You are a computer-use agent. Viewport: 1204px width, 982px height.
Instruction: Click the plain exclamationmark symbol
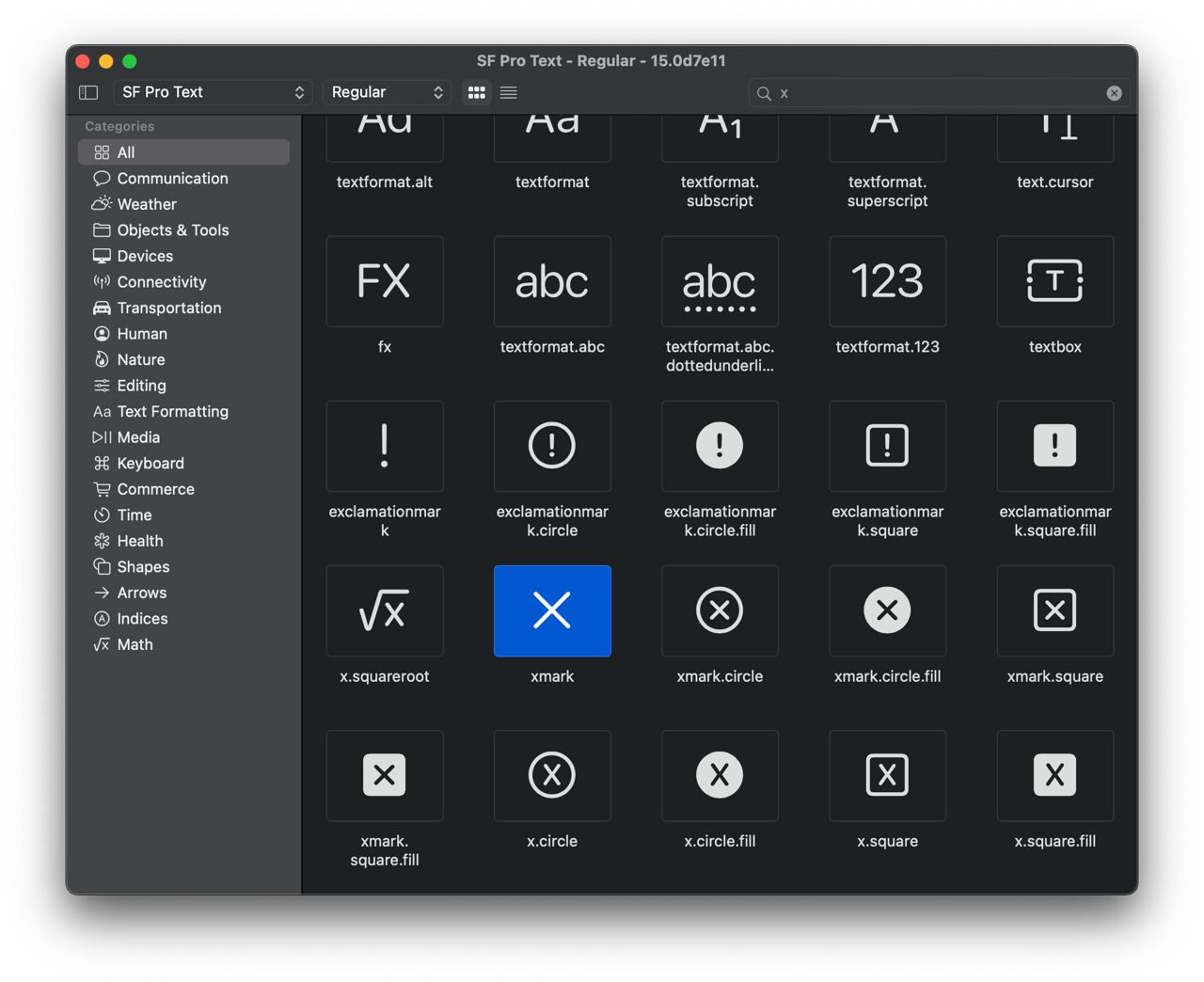385,446
